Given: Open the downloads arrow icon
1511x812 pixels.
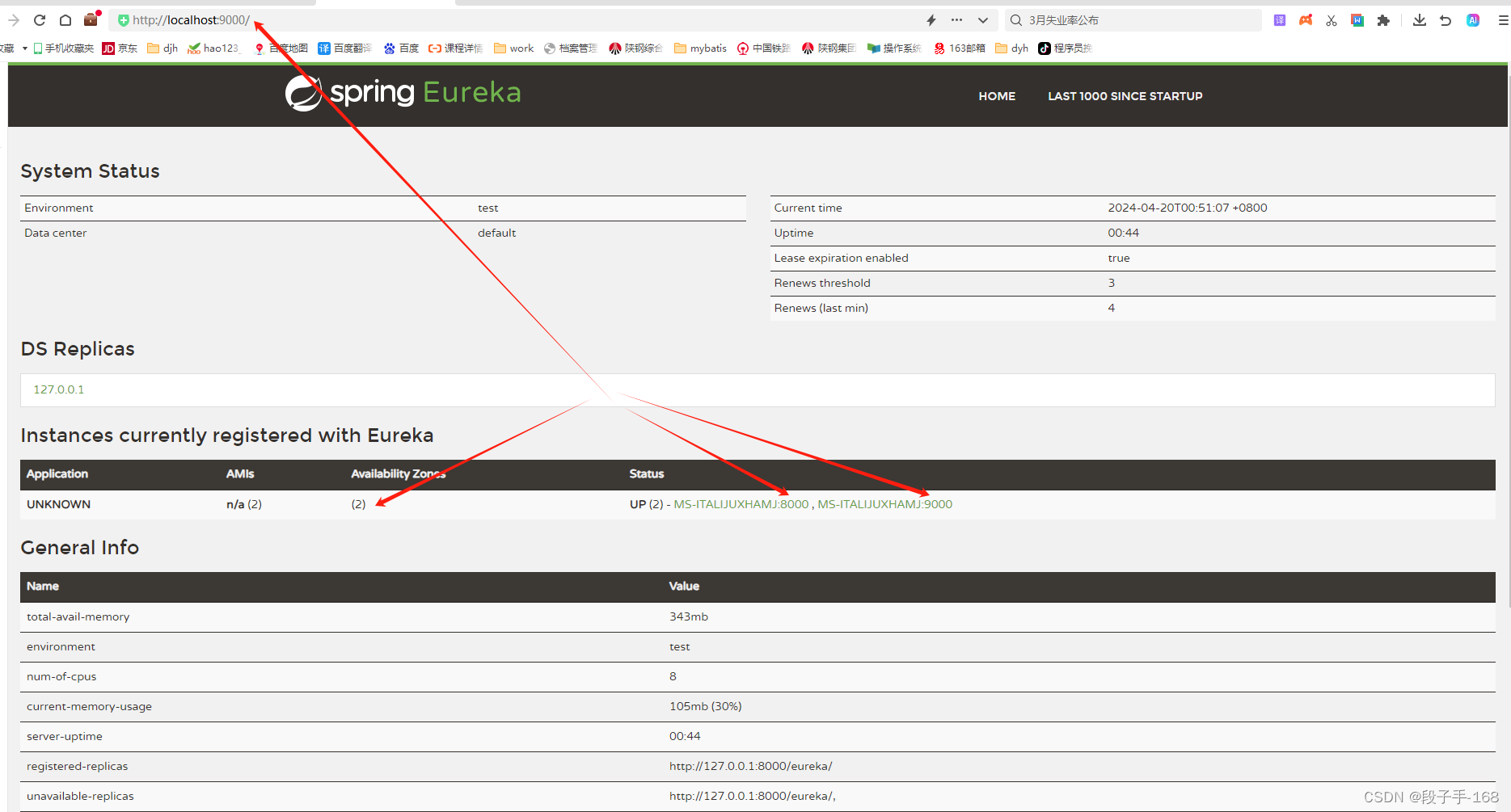Looking at the screenshot, I should pos(1420,20).
